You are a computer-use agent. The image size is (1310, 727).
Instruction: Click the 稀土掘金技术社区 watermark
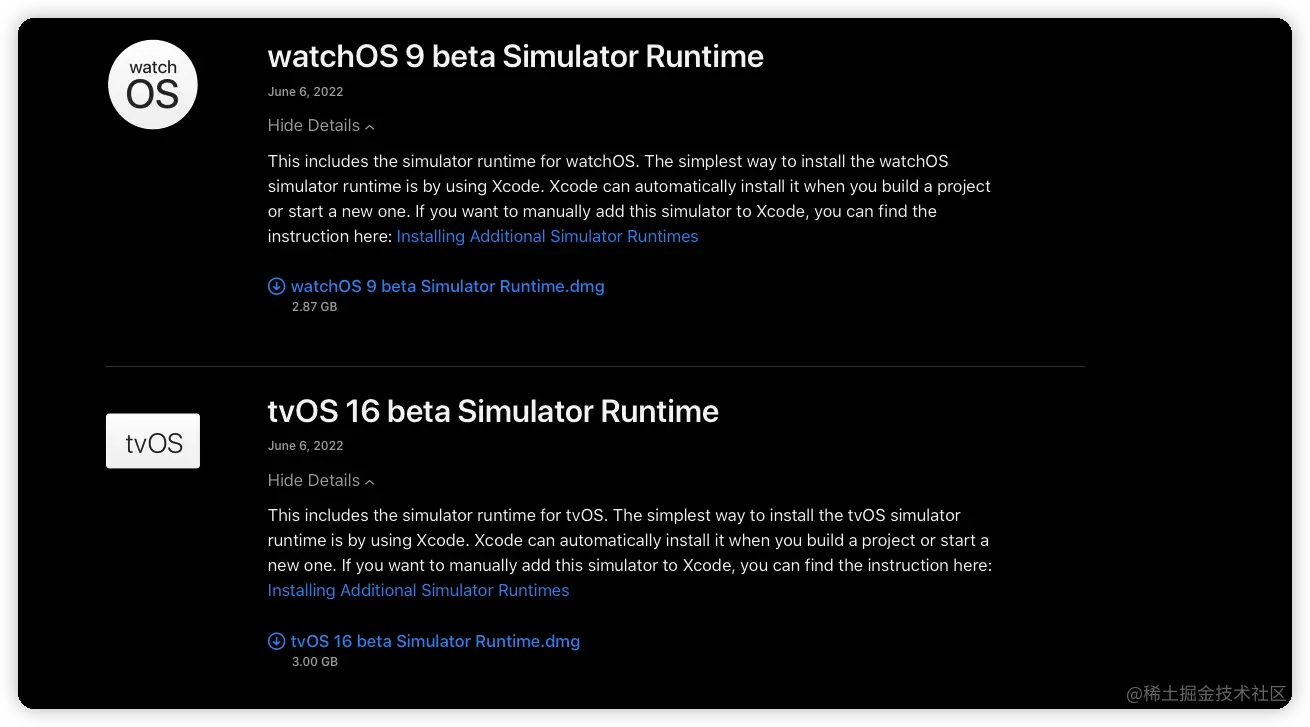1206,693
